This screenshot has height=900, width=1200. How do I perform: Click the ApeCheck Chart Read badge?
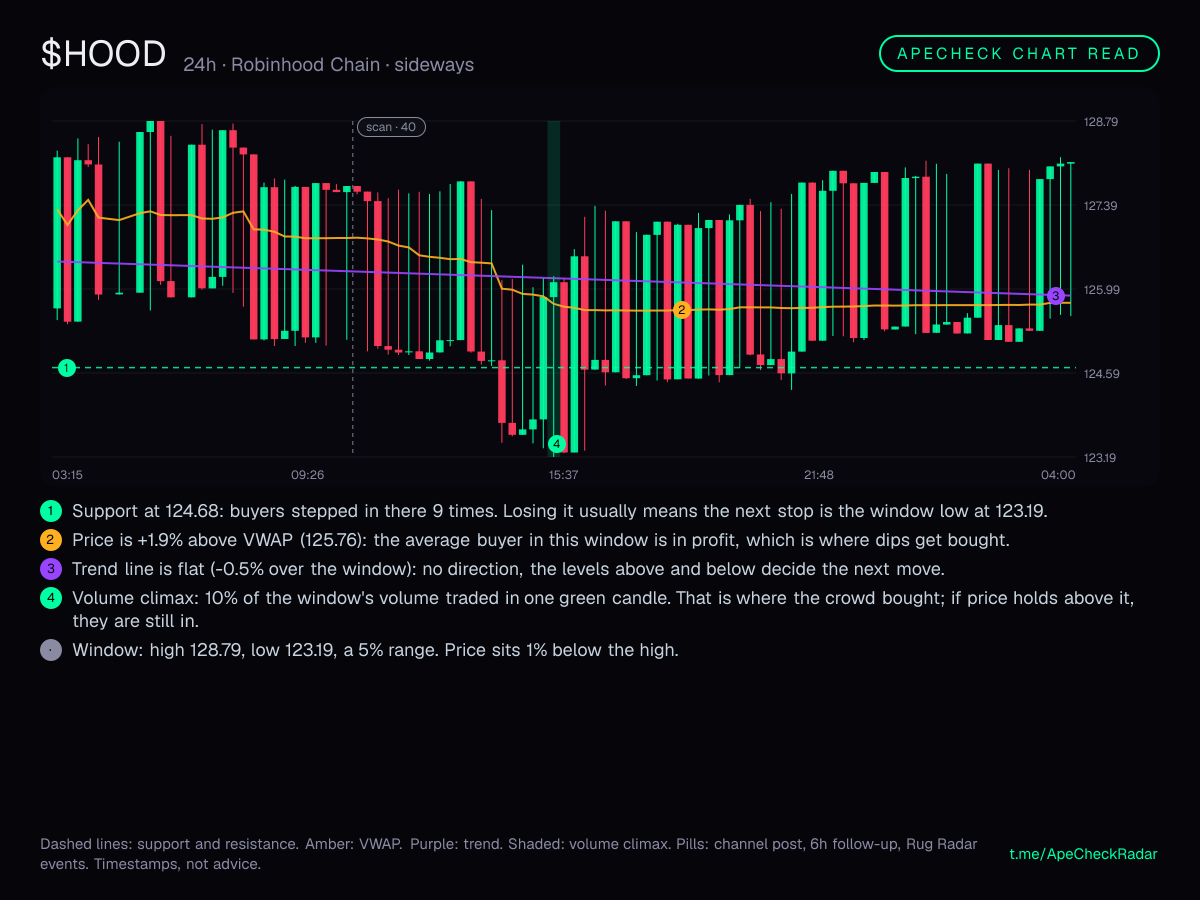click(1019, 54)
